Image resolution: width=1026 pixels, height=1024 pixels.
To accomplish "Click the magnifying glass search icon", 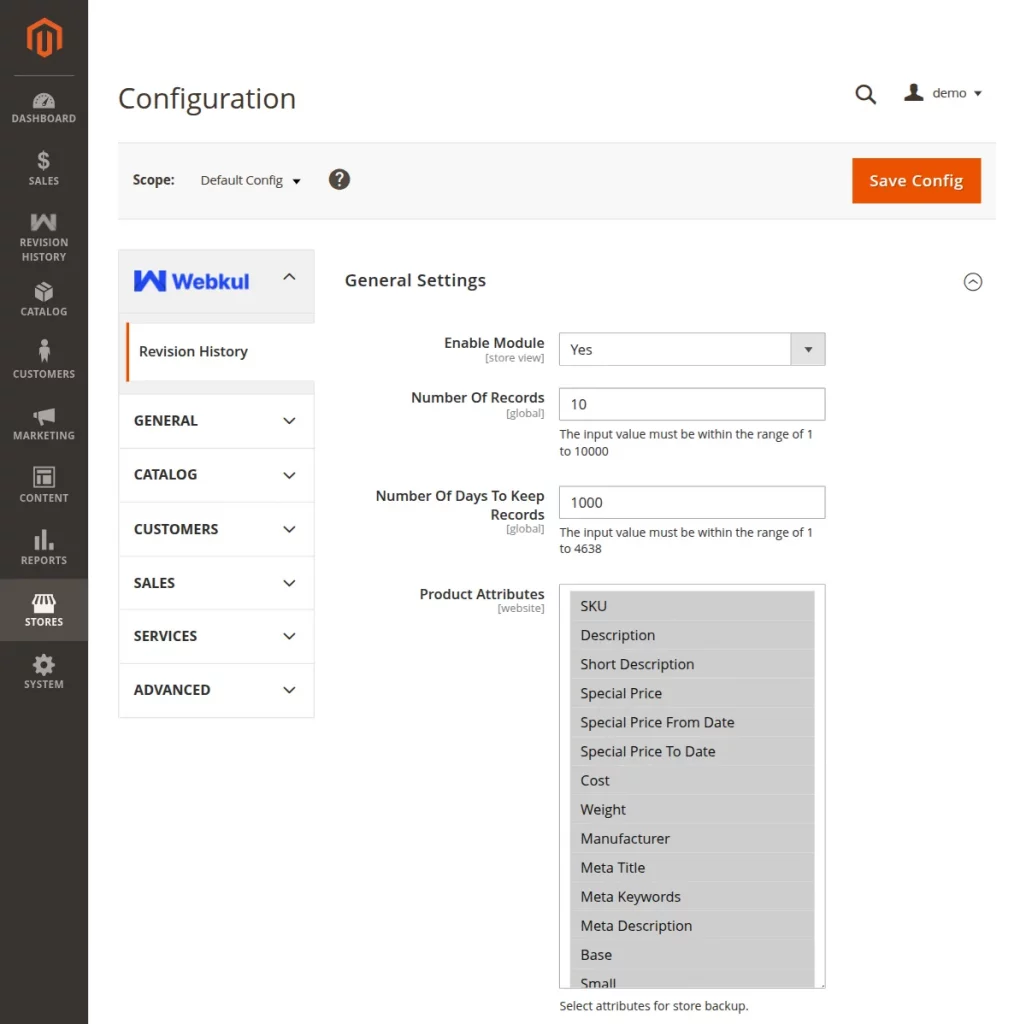I will pos(865,94).
